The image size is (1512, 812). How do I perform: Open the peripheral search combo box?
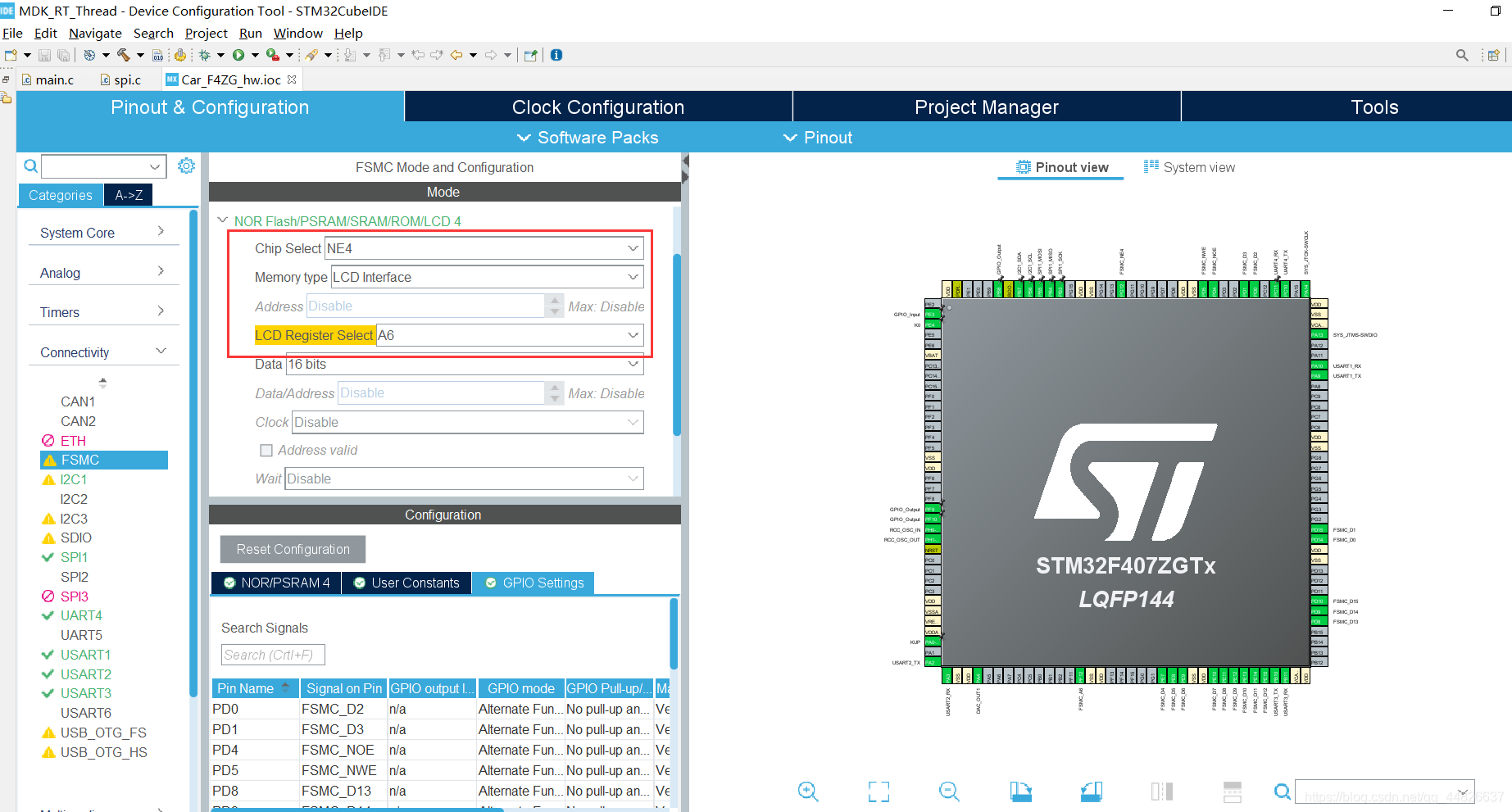point(104,166)
